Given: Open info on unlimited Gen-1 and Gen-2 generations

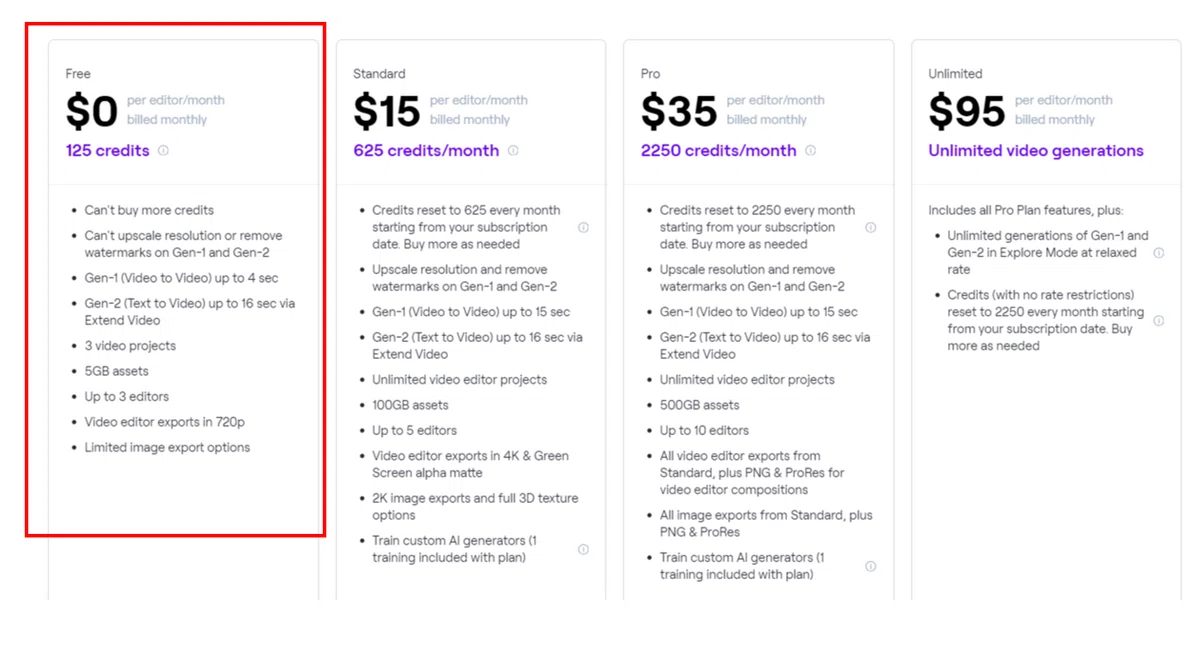Looking at the screenshot, I should (1159, 253).
